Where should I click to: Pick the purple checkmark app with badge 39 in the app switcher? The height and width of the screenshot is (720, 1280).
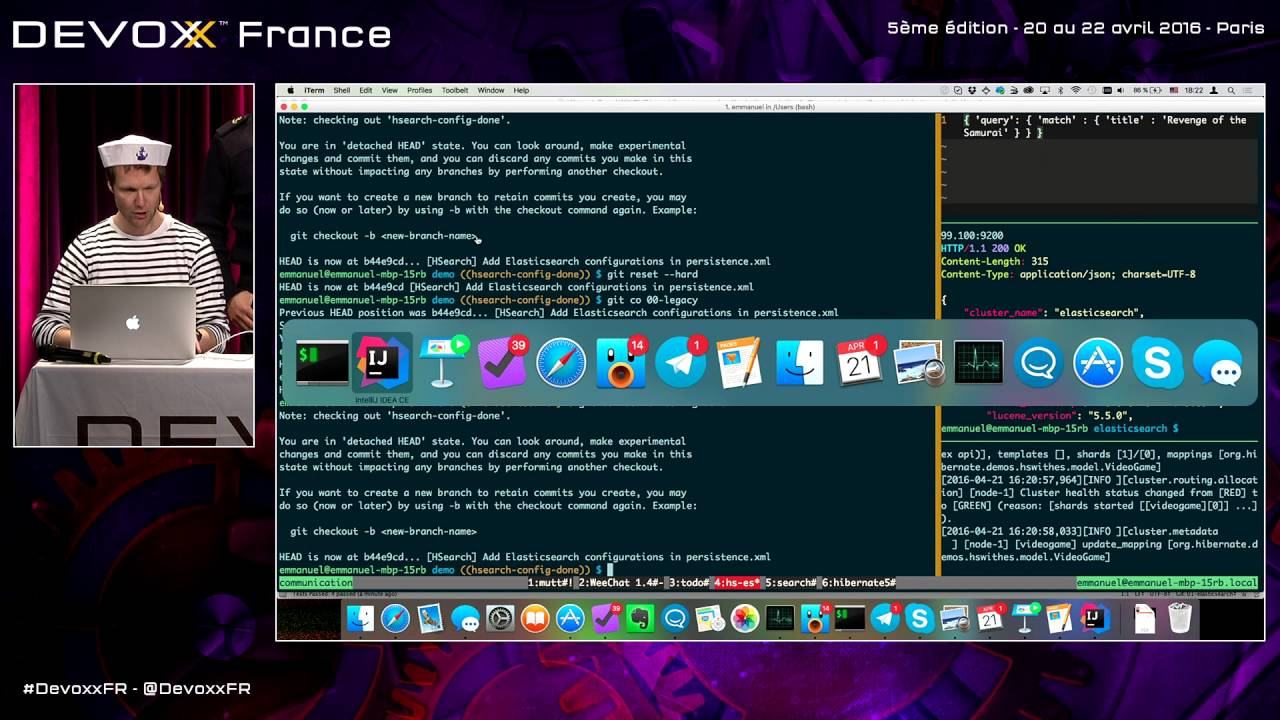click(x=502, y=363)
